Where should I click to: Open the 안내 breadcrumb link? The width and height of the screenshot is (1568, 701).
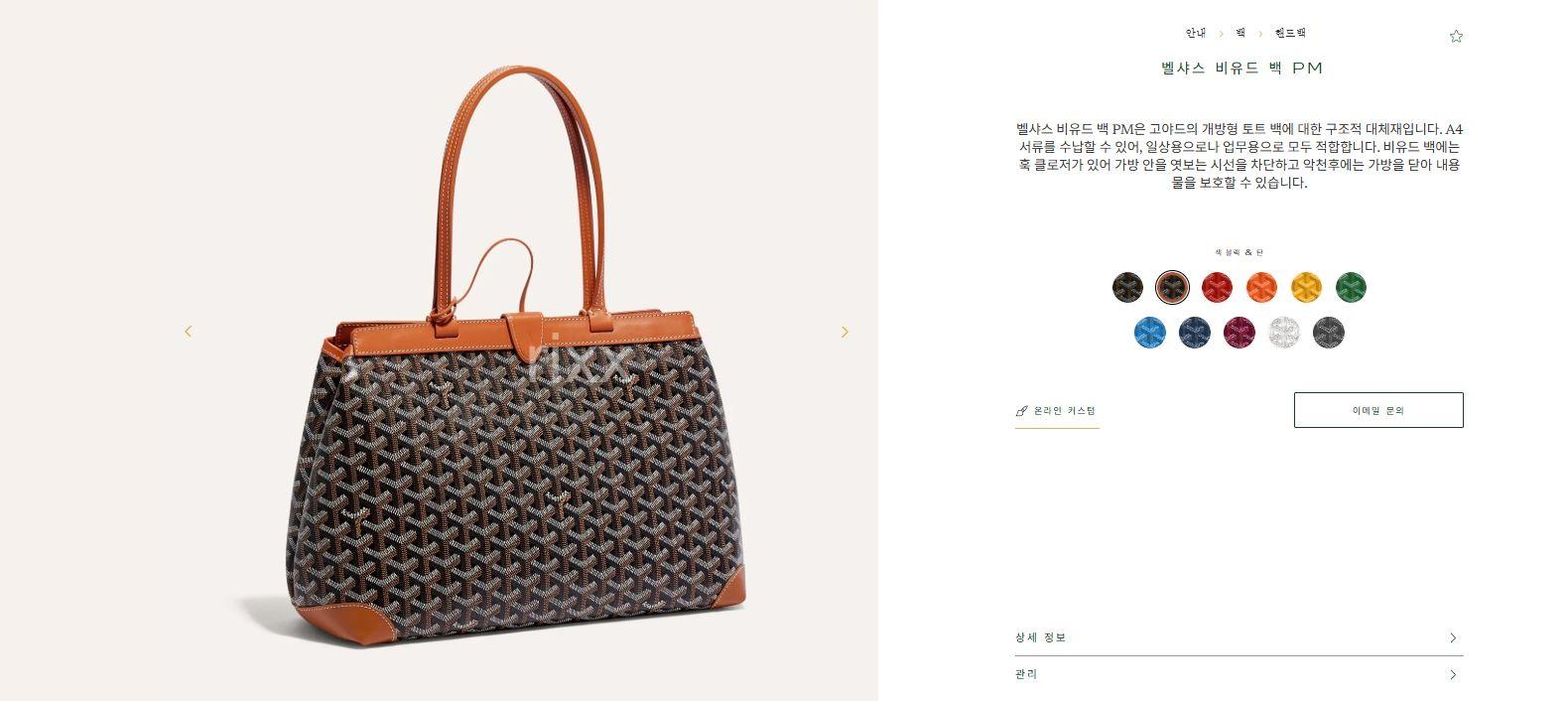tap(1196, 34)
